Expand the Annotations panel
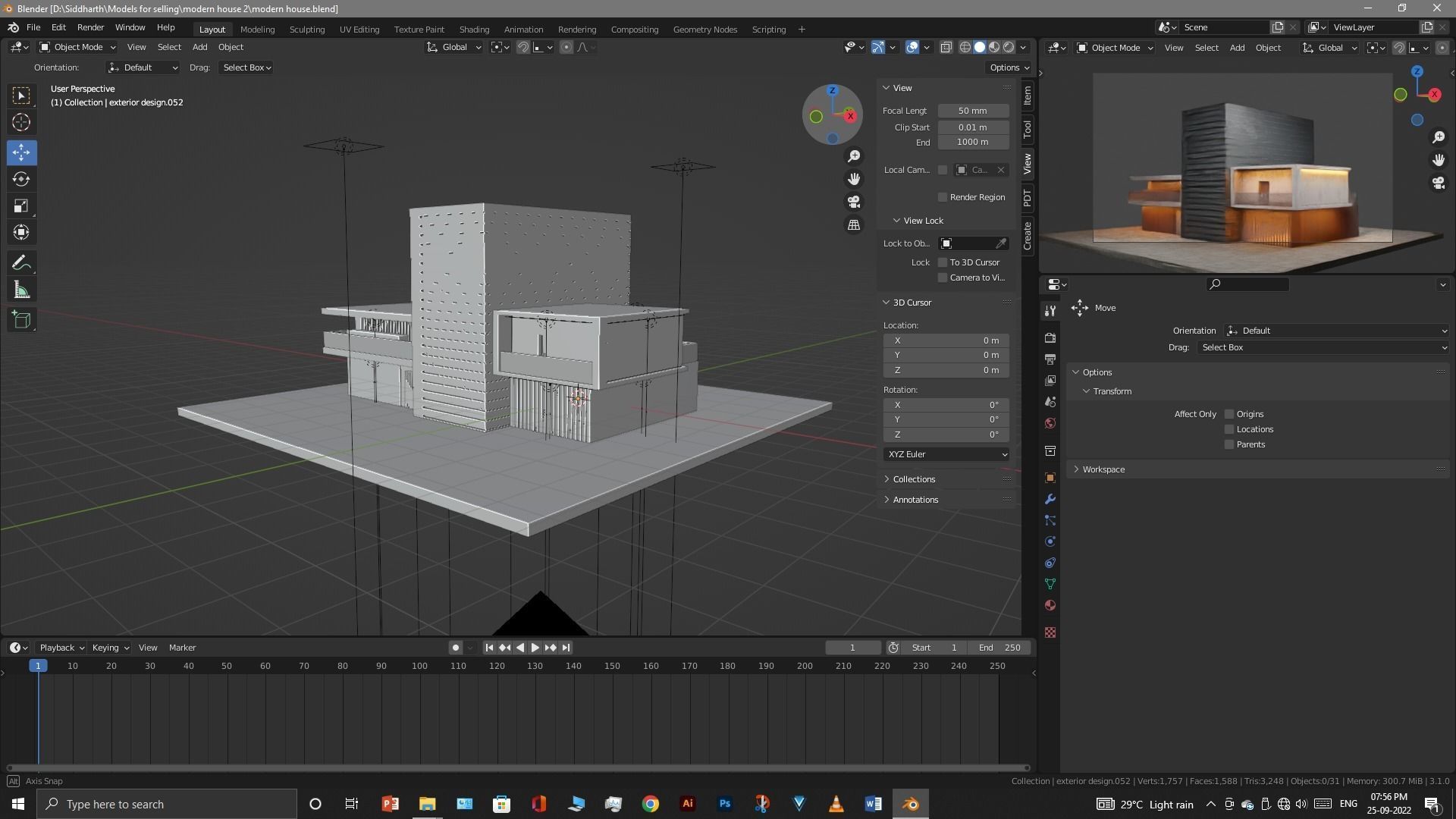 click(915, 500)
